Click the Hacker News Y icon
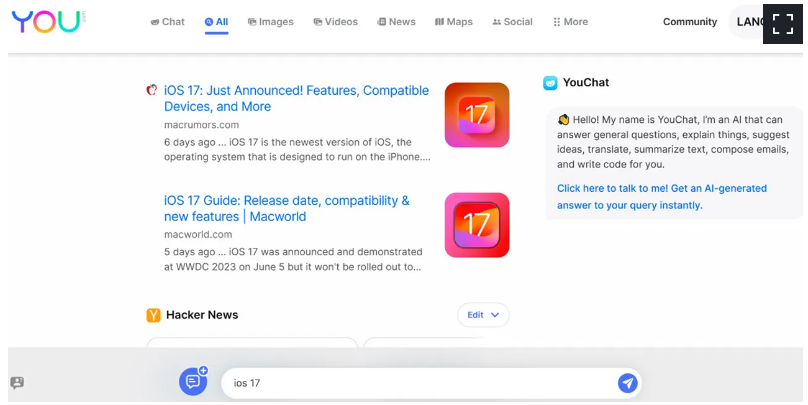 pos(153,315)
